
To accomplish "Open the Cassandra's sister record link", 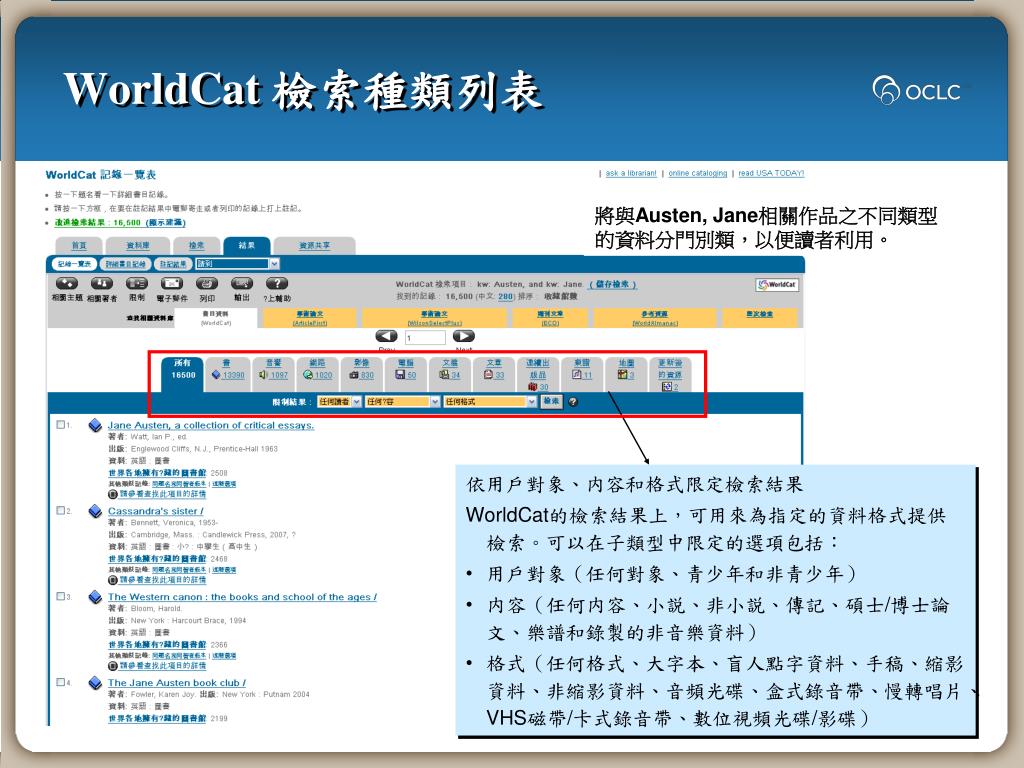I will point(155,511).
